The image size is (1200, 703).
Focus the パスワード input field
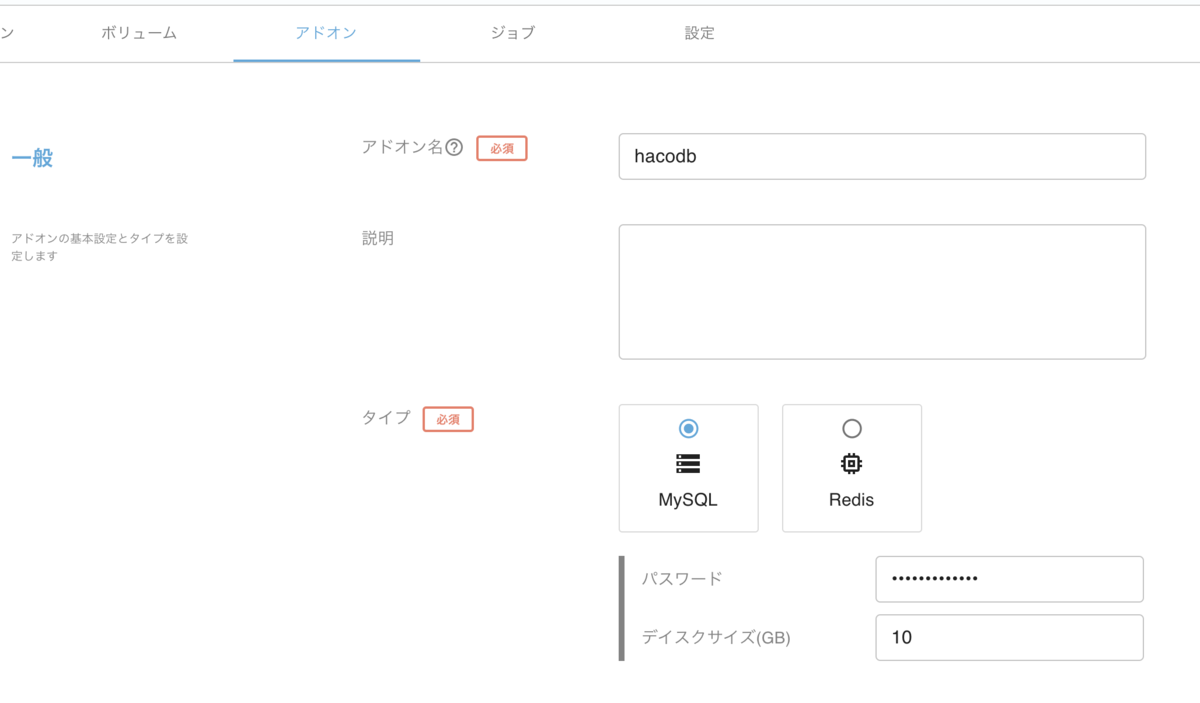1009,579
